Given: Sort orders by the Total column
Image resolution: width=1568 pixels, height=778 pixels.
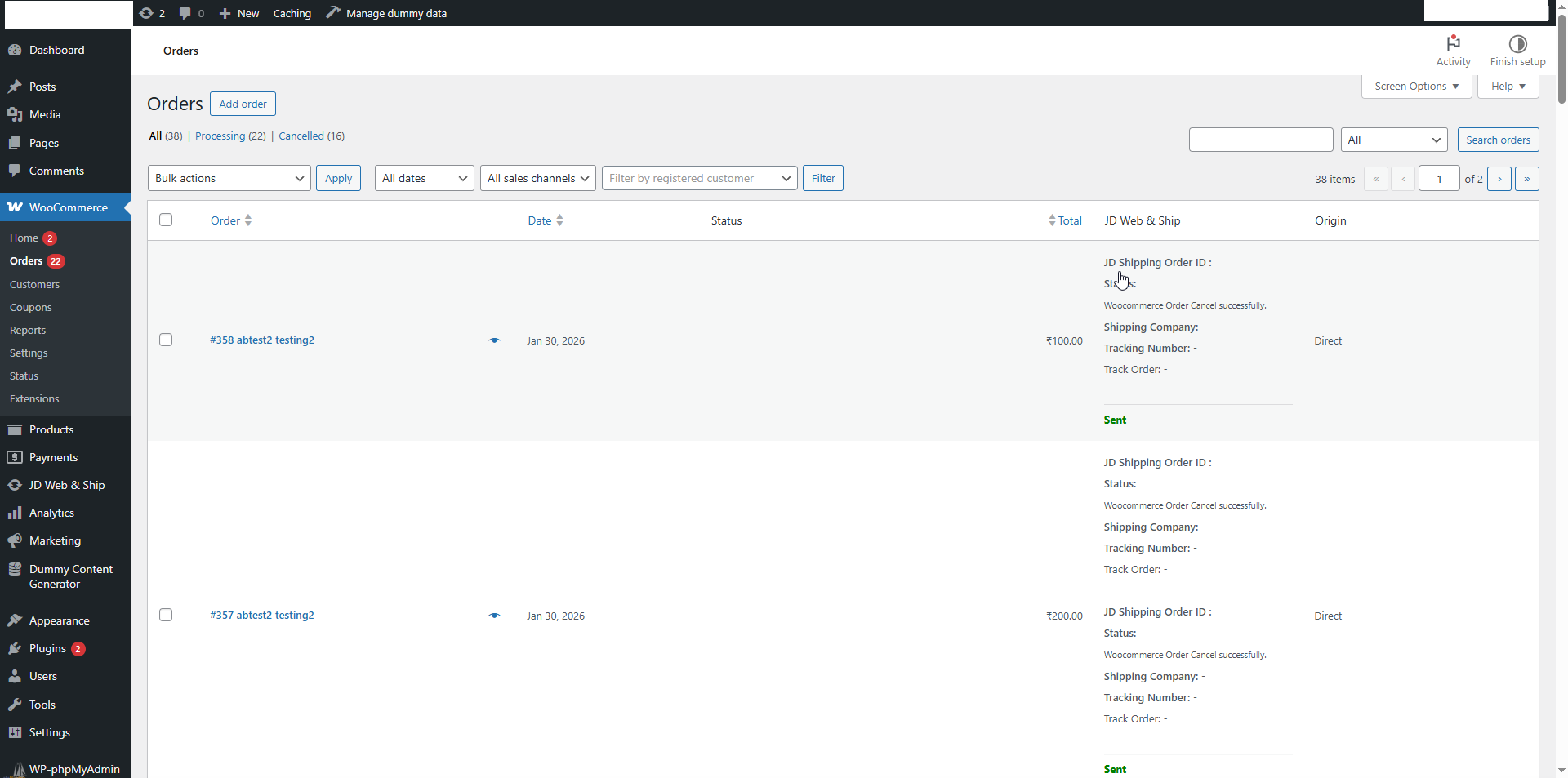Looking at the screenshot, I should [1066, 220].
